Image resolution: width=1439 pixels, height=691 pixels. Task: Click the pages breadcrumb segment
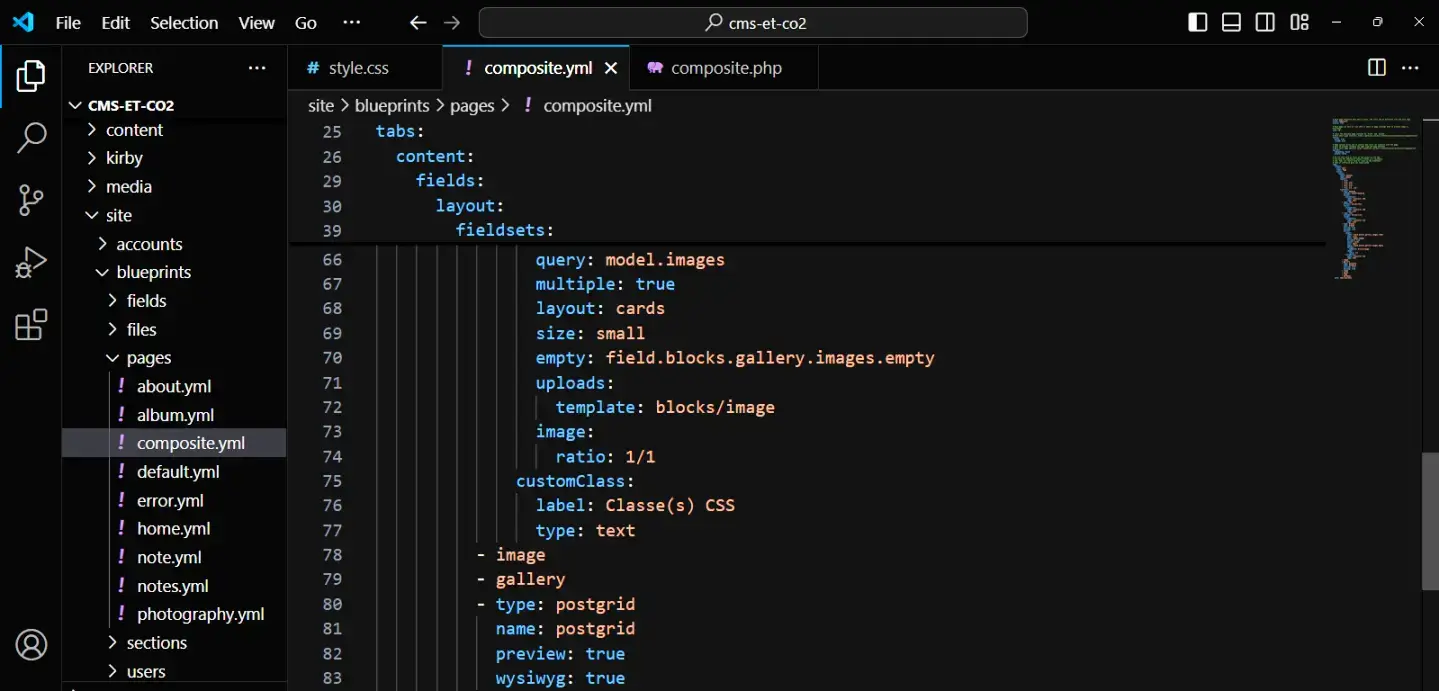pos(472,105)
